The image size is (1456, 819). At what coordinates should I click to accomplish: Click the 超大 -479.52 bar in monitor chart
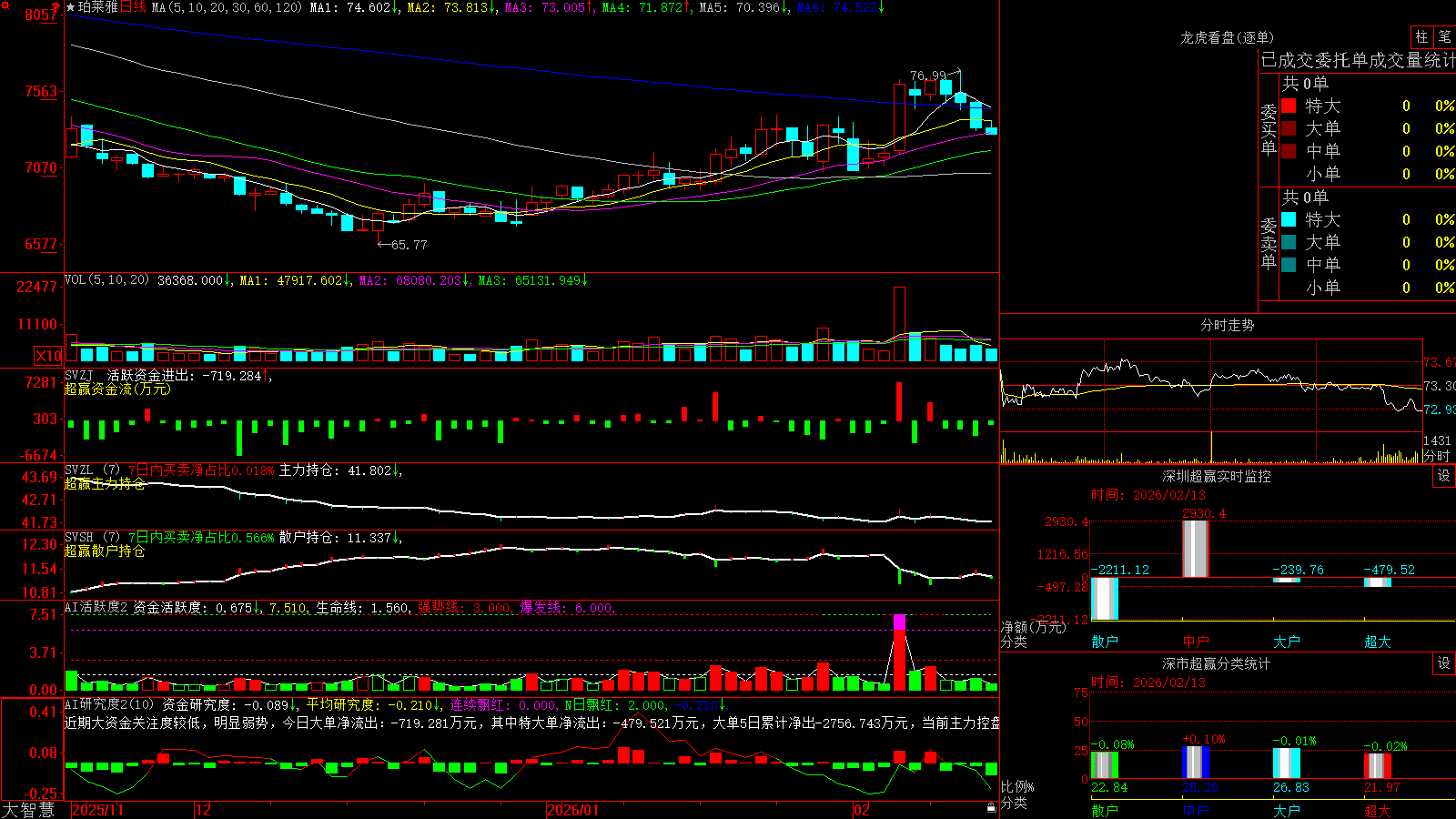pyautogui.click(x=1378, y=581)
